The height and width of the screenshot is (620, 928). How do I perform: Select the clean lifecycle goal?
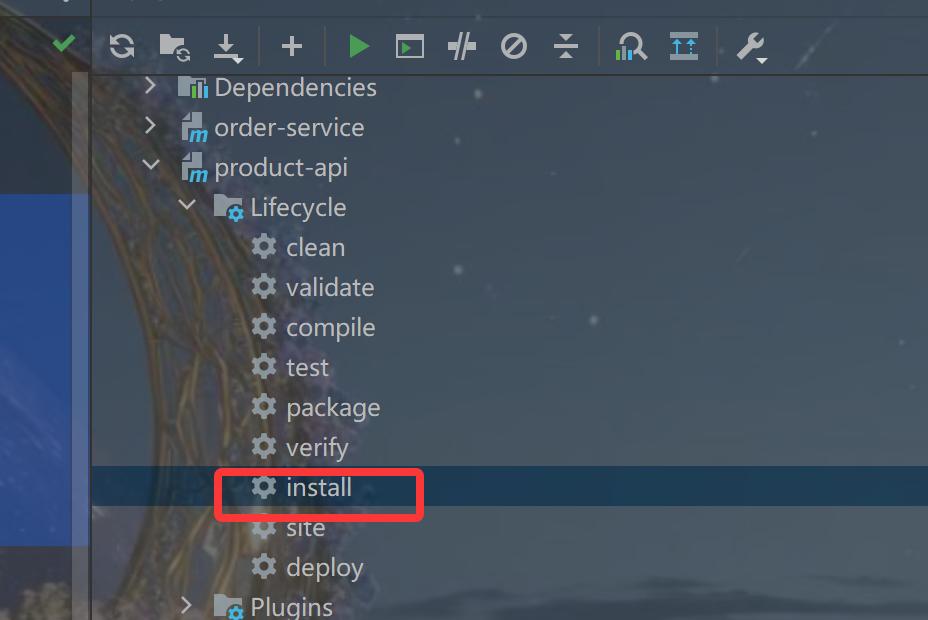click(x=315, y=248)
